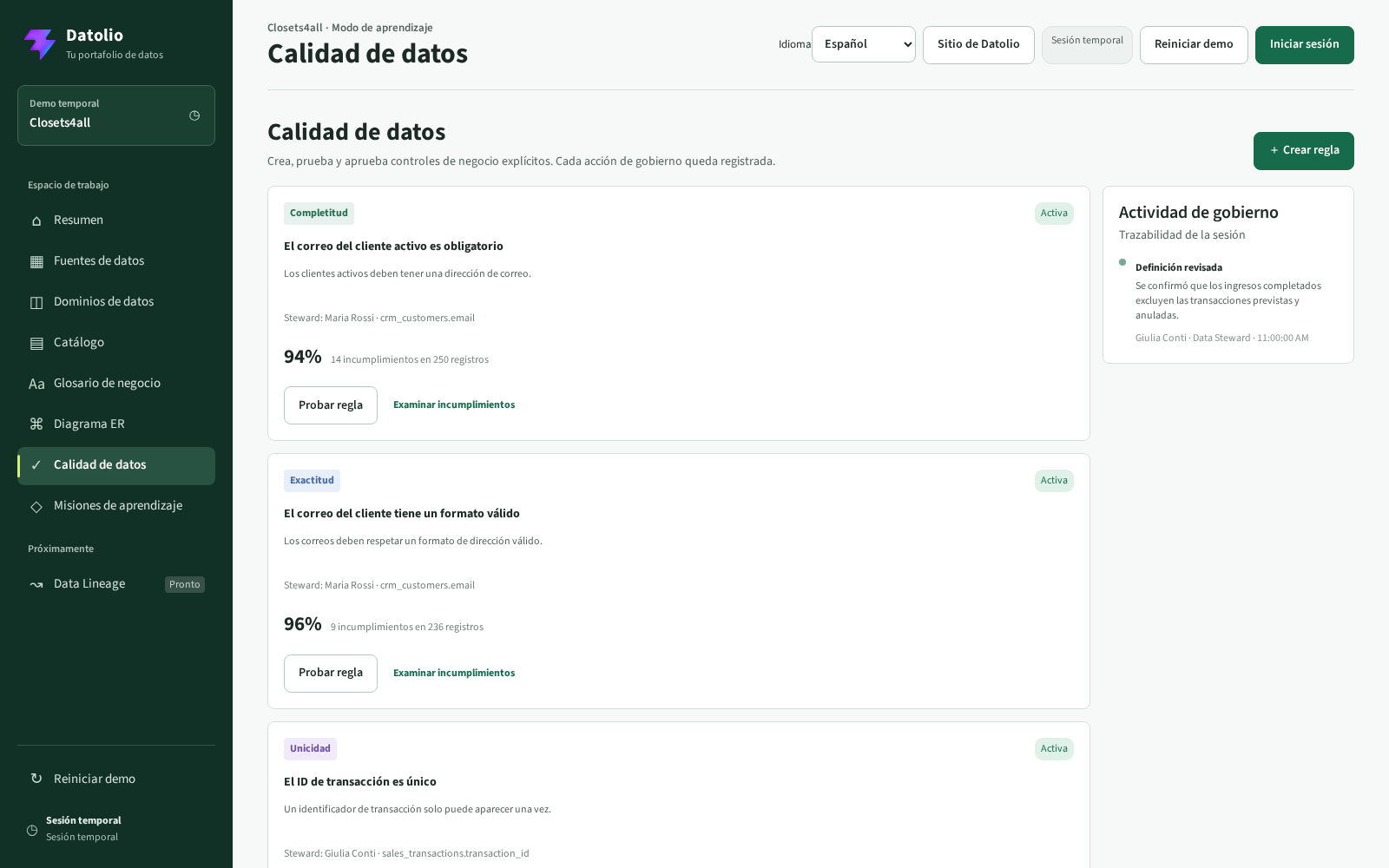Open the Idioma Español dropdown
The width and height of the screenshot is (1389, 868).
coord(863,44)
